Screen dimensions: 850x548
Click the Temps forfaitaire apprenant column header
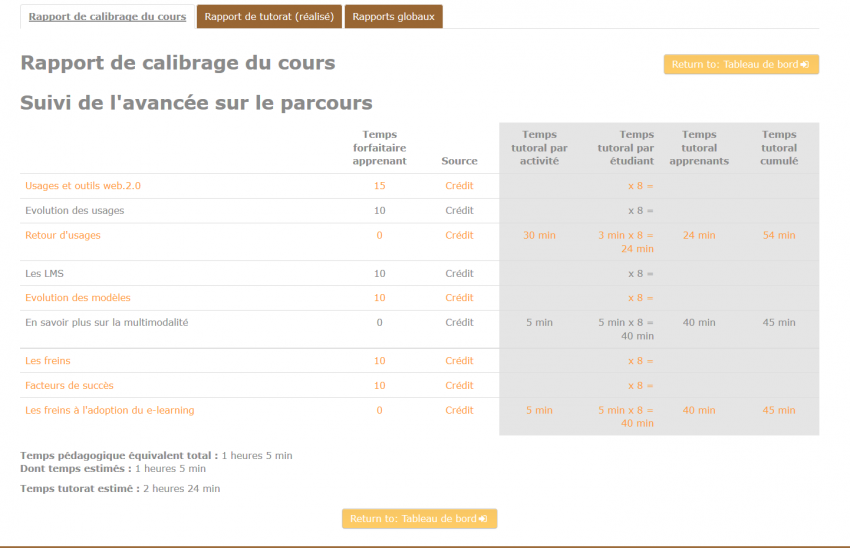point(379,147)
